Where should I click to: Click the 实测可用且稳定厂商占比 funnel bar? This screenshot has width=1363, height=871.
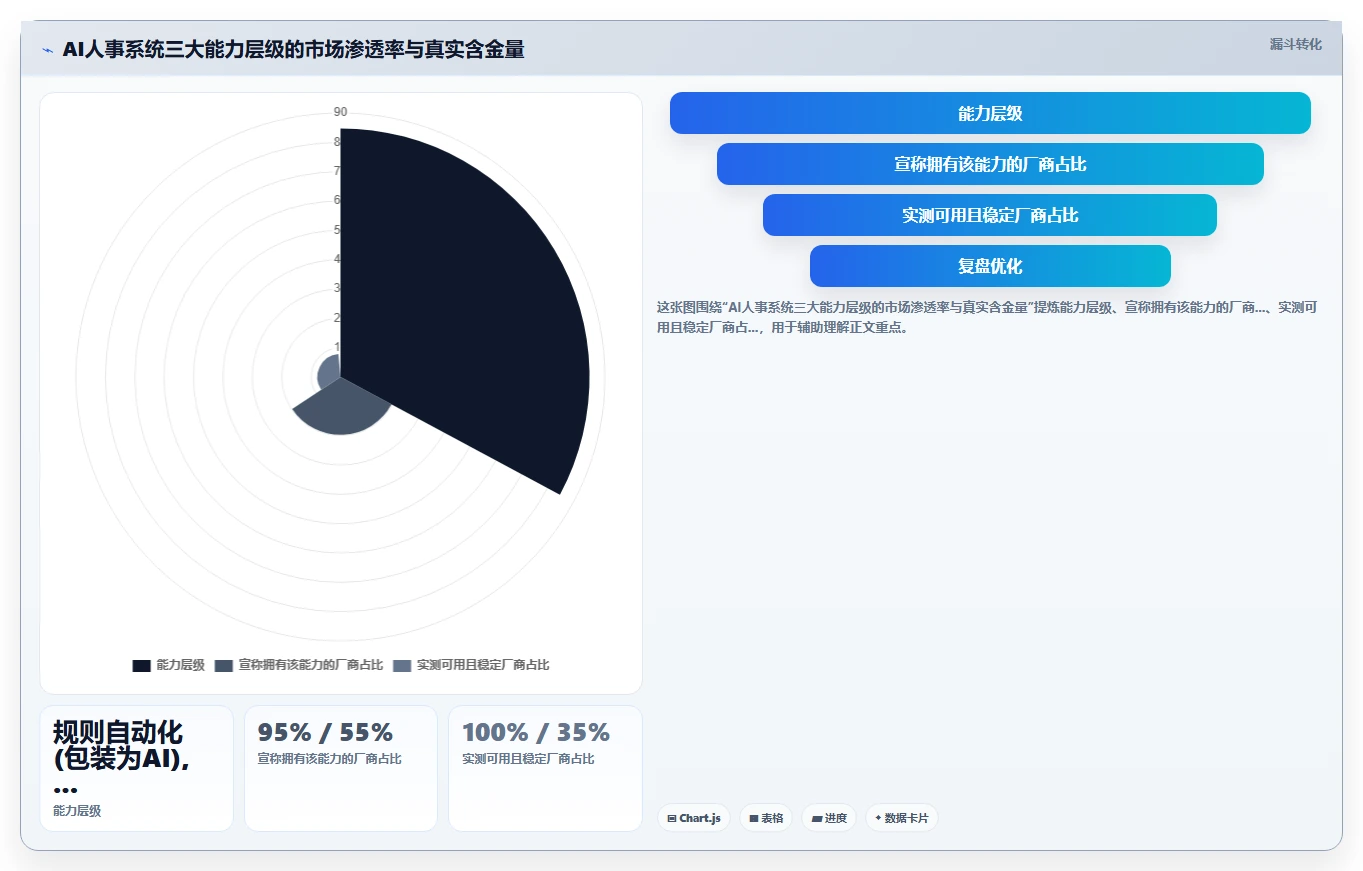coord(990,215)
